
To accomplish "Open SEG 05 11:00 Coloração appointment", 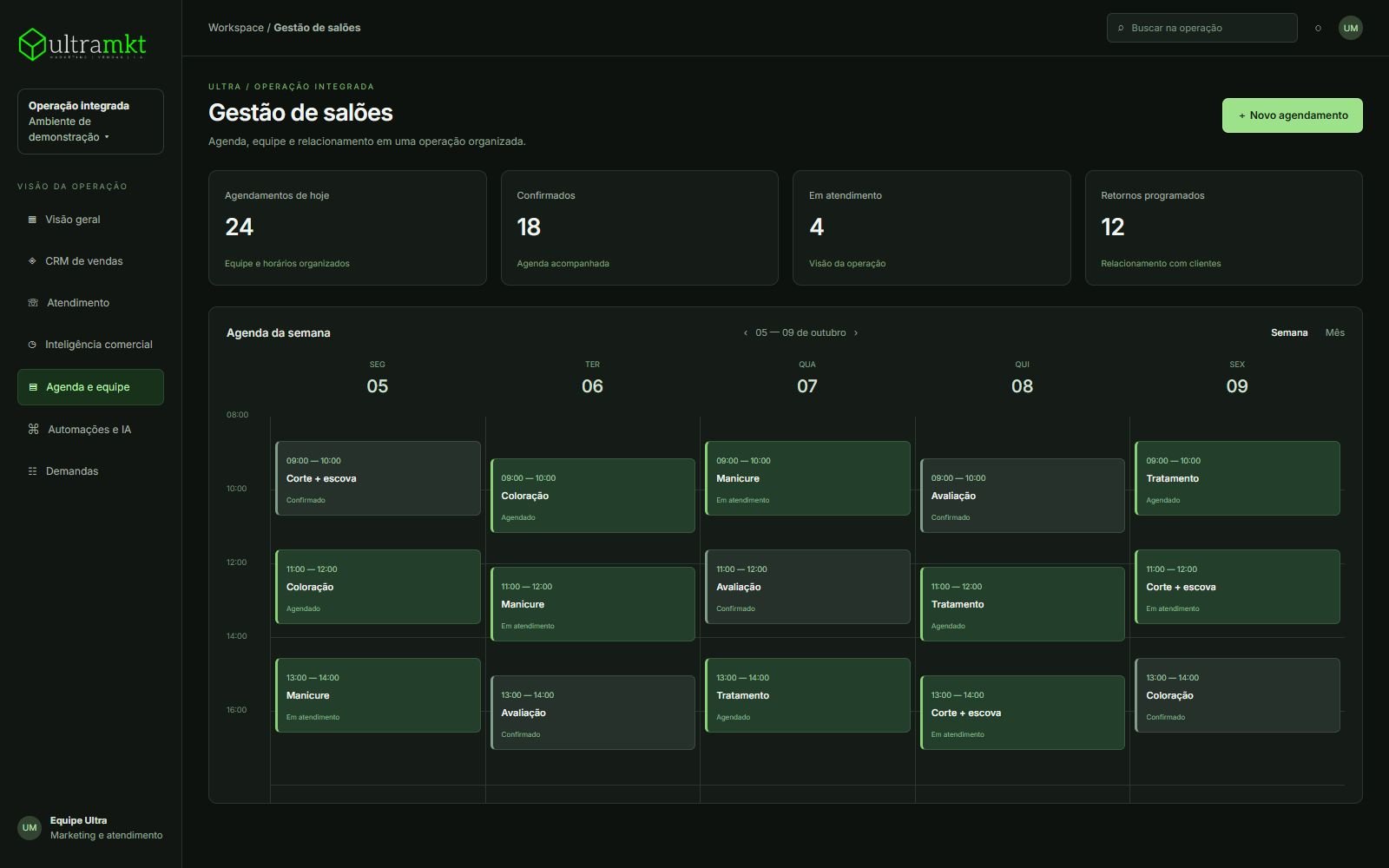I will [378, 587].
